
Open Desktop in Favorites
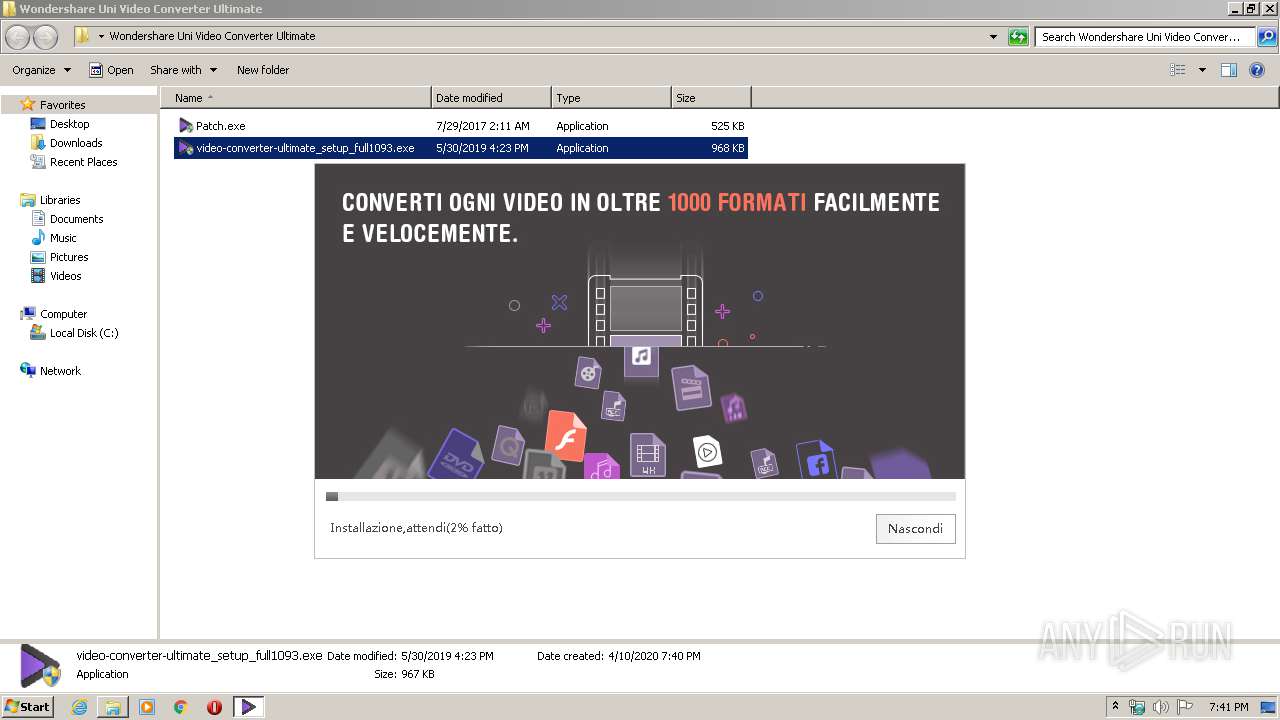tap(69, 124)
